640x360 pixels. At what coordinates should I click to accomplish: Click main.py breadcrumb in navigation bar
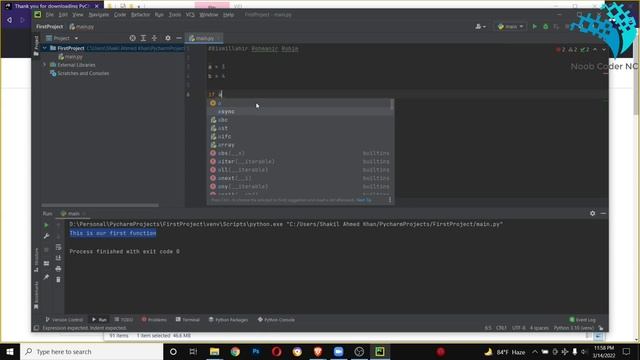pos(82,27)
